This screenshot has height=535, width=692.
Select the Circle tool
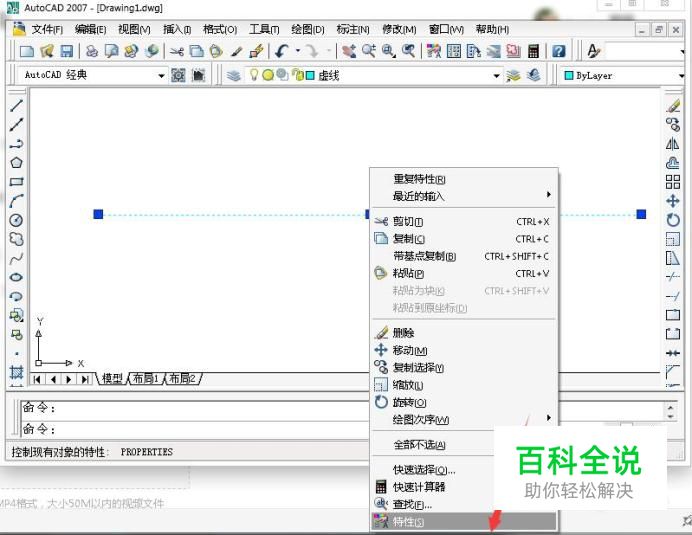tap(16, 220)
